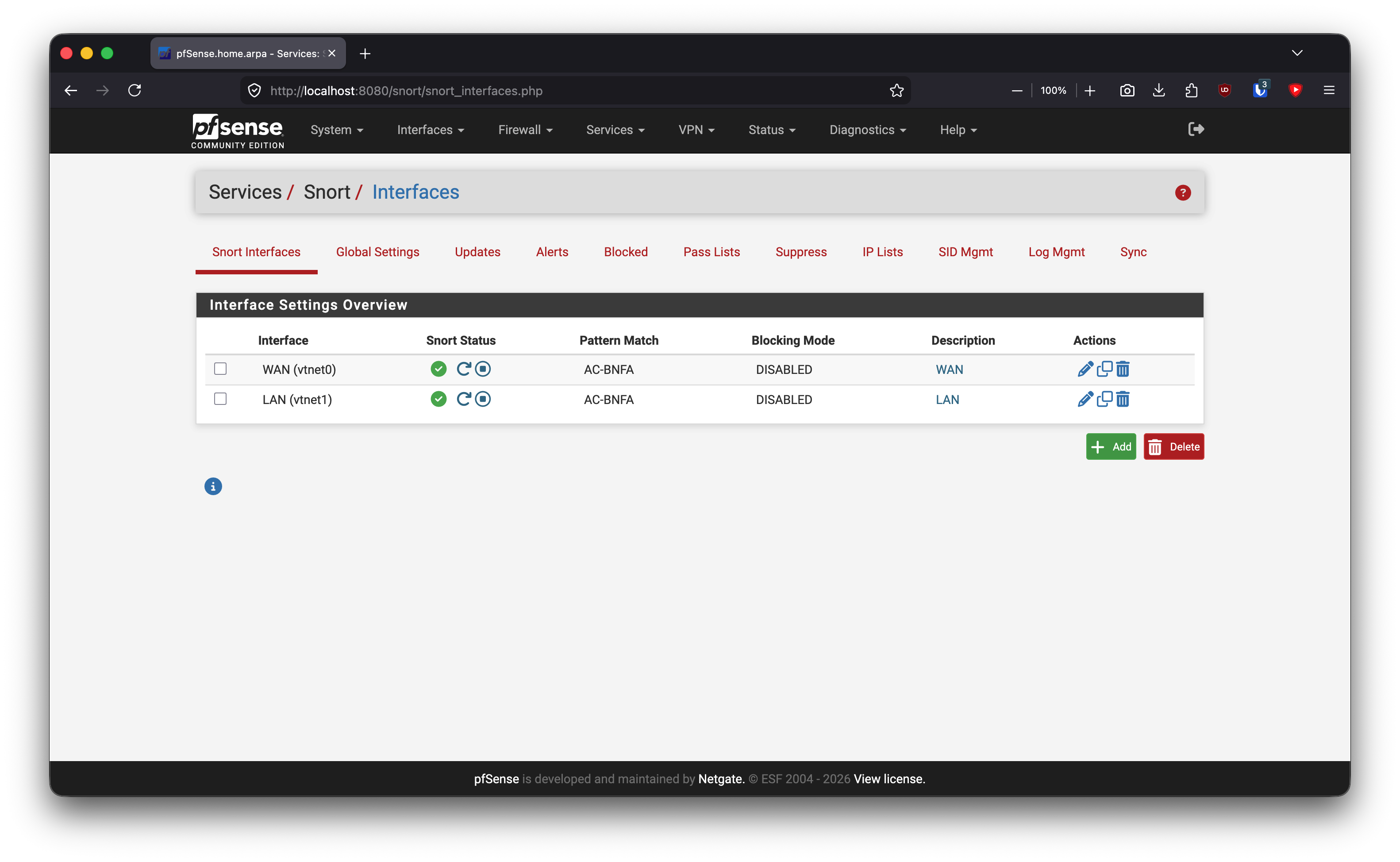
Task: Show the blue info icon details
Action: [213, 486]
